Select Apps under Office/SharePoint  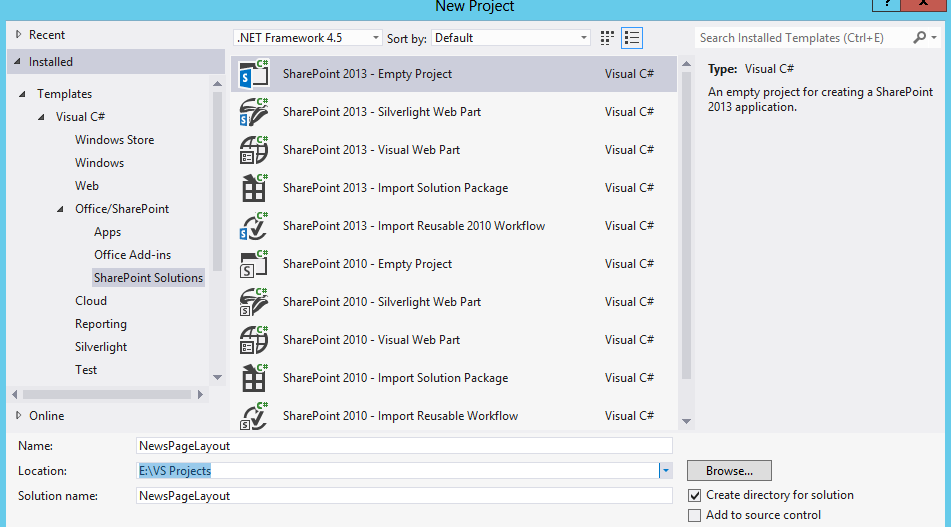pos(107,232)
